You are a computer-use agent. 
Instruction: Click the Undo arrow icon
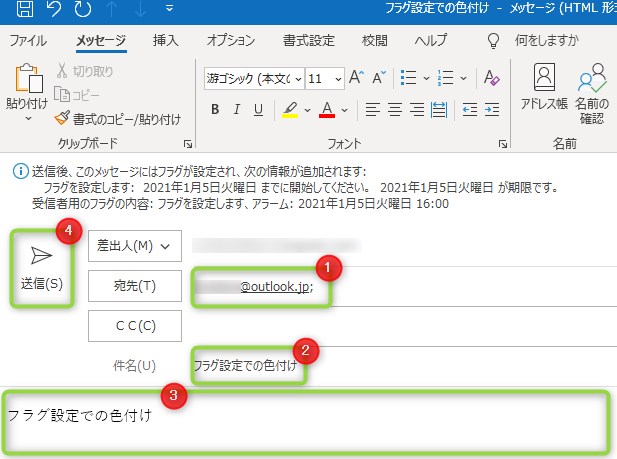(x=54, y=7)
